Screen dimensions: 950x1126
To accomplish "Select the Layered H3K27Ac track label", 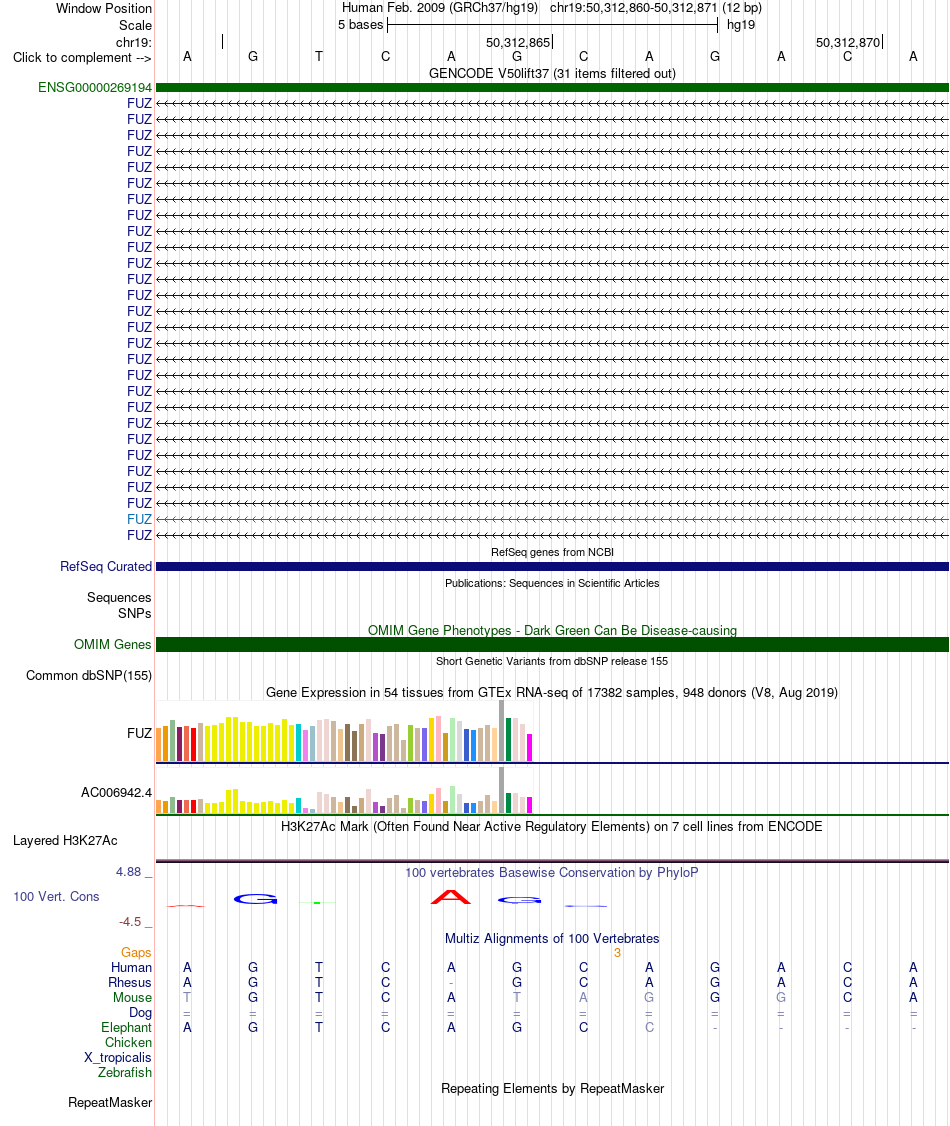I will pyautogui.click(x=65, y=840).
